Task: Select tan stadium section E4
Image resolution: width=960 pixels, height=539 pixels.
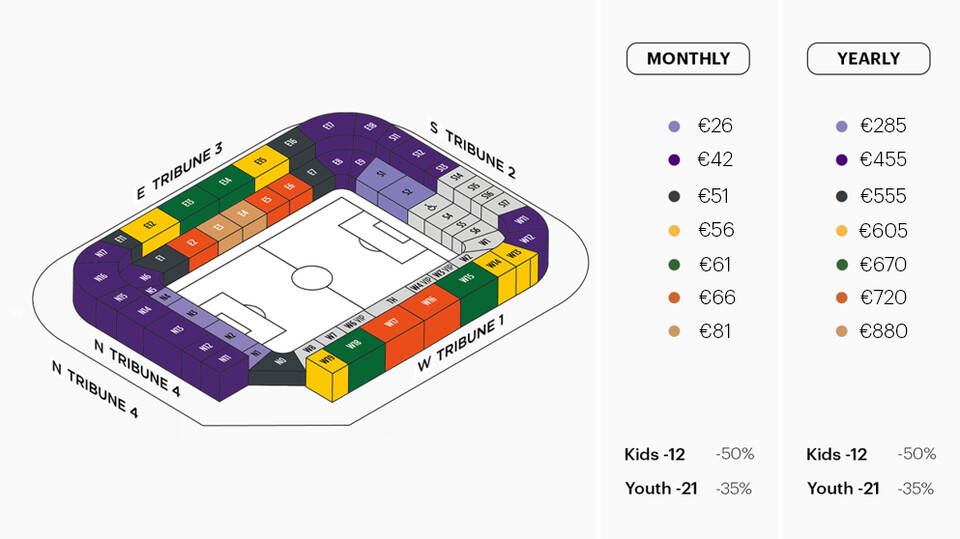Action: [x=242, y=212]
